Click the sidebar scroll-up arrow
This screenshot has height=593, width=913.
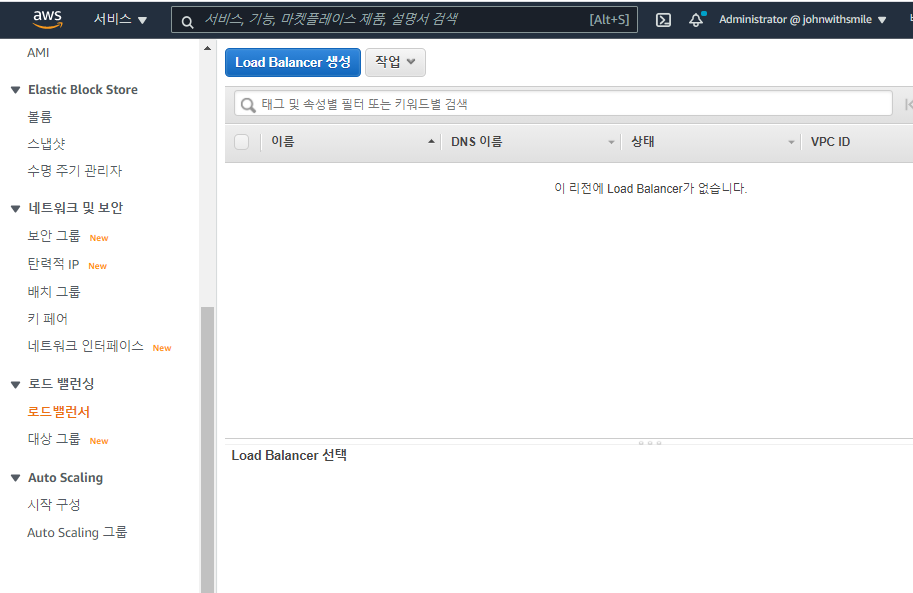[207, 48]
